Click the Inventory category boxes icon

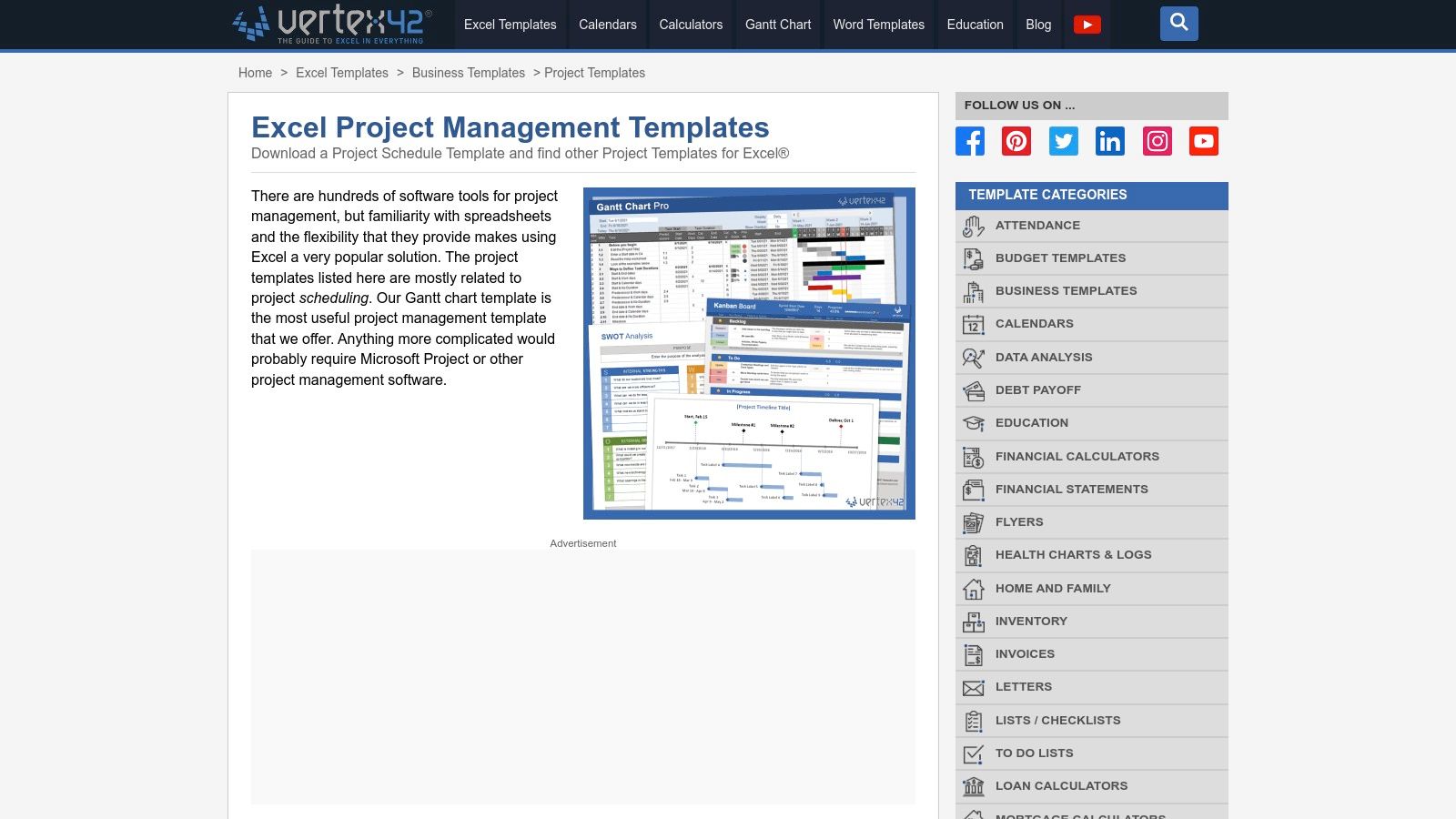point(974,622)
